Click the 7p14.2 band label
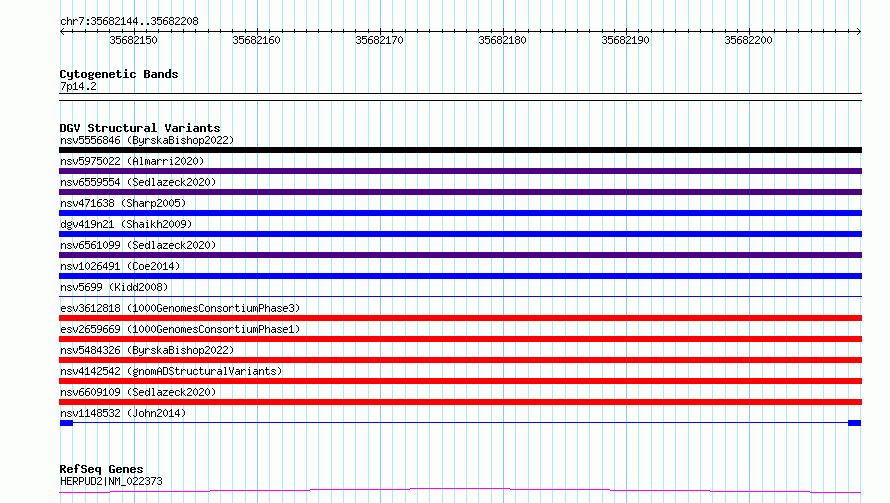The width and height of the screenshot is (890, 503). pos(78,86)
